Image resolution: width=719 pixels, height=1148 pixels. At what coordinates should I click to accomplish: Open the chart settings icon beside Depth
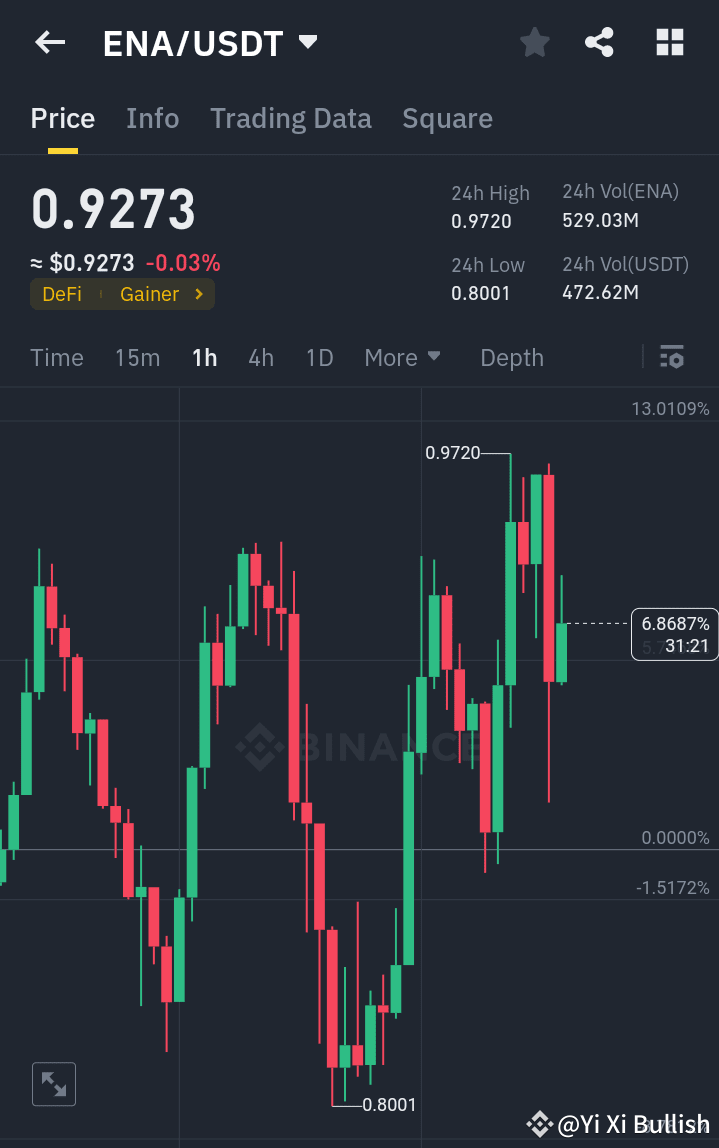[x=671, y=357]
